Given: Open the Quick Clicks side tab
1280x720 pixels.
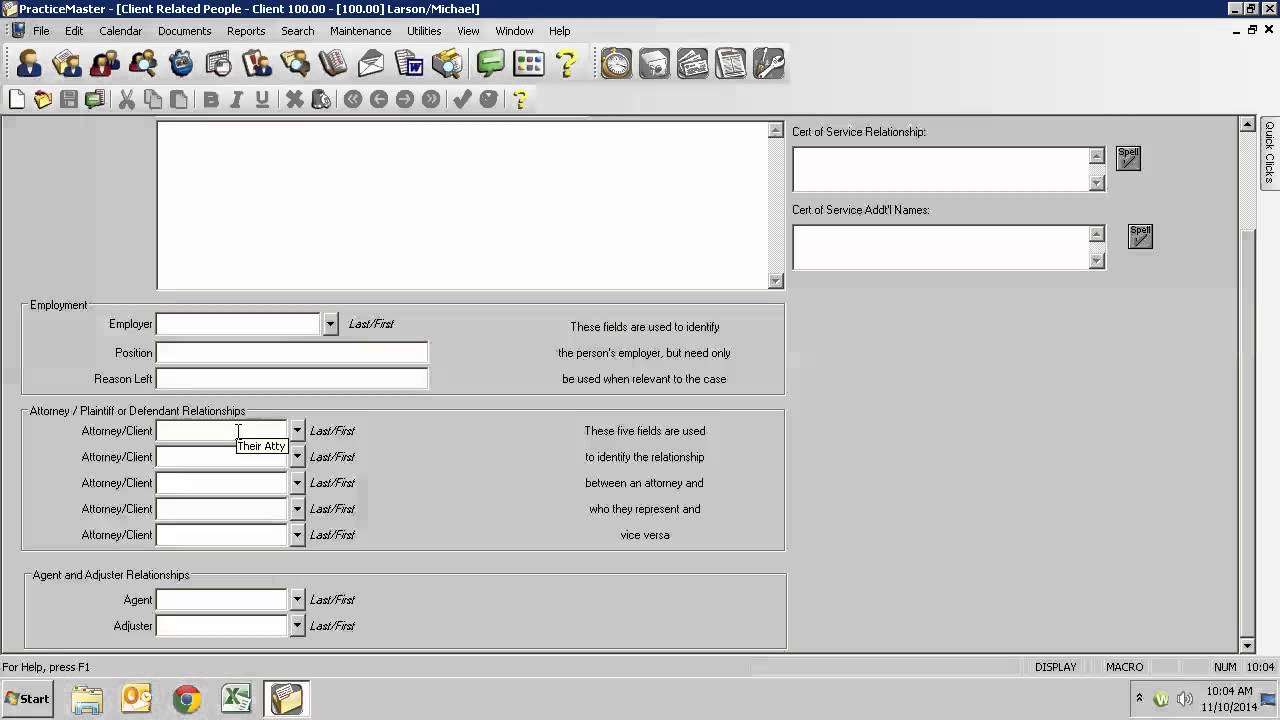Looking at the screenshot, I should (1269, 152).
